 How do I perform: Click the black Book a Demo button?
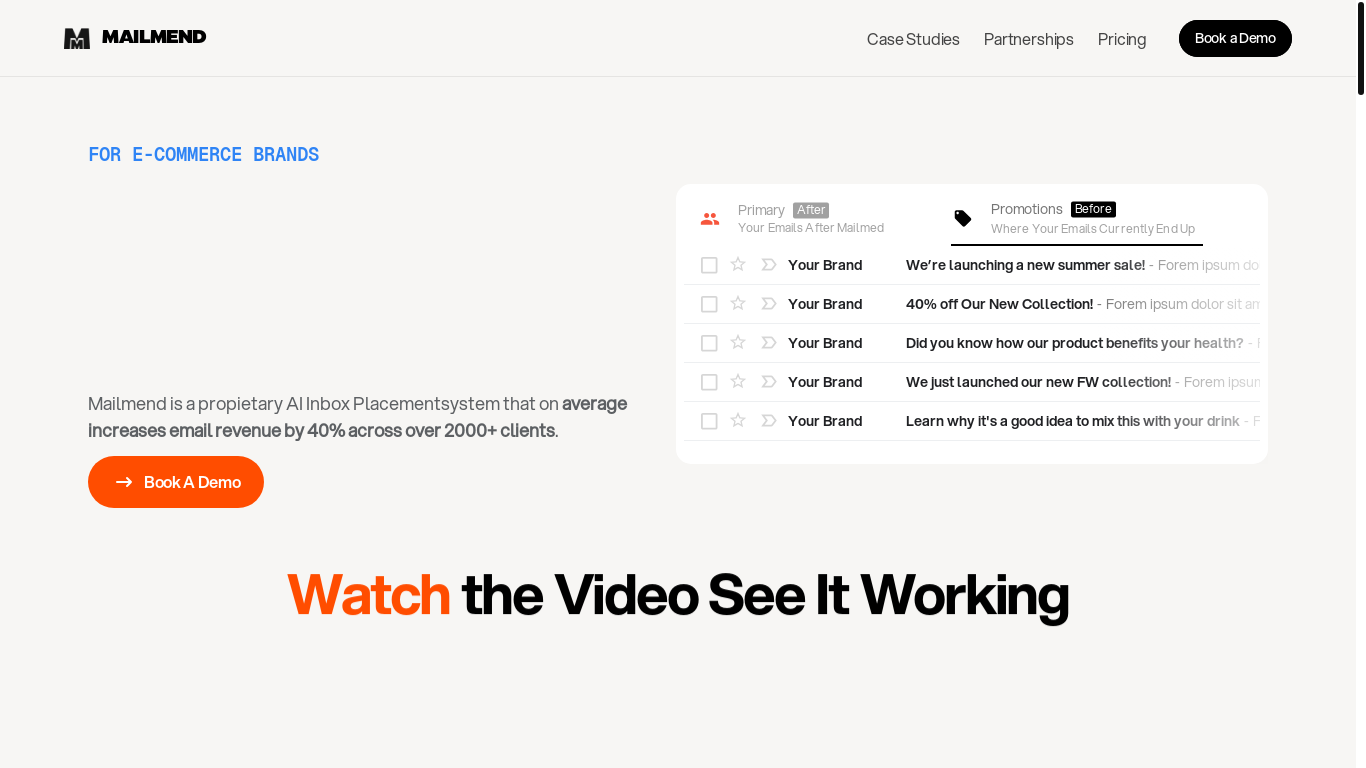pos(1235,38)
